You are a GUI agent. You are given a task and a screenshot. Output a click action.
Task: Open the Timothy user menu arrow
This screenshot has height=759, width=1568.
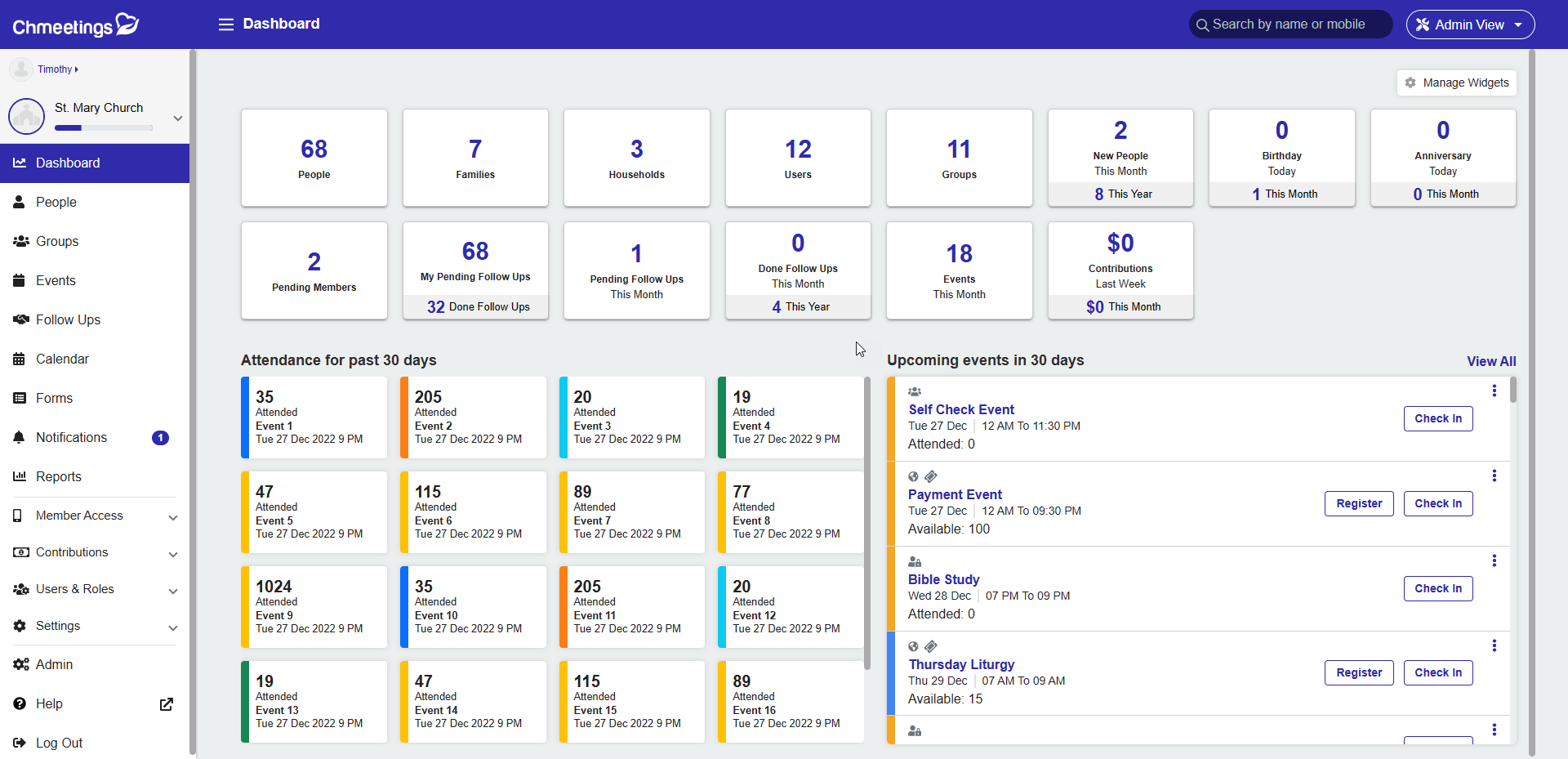(x=77, y=69)
